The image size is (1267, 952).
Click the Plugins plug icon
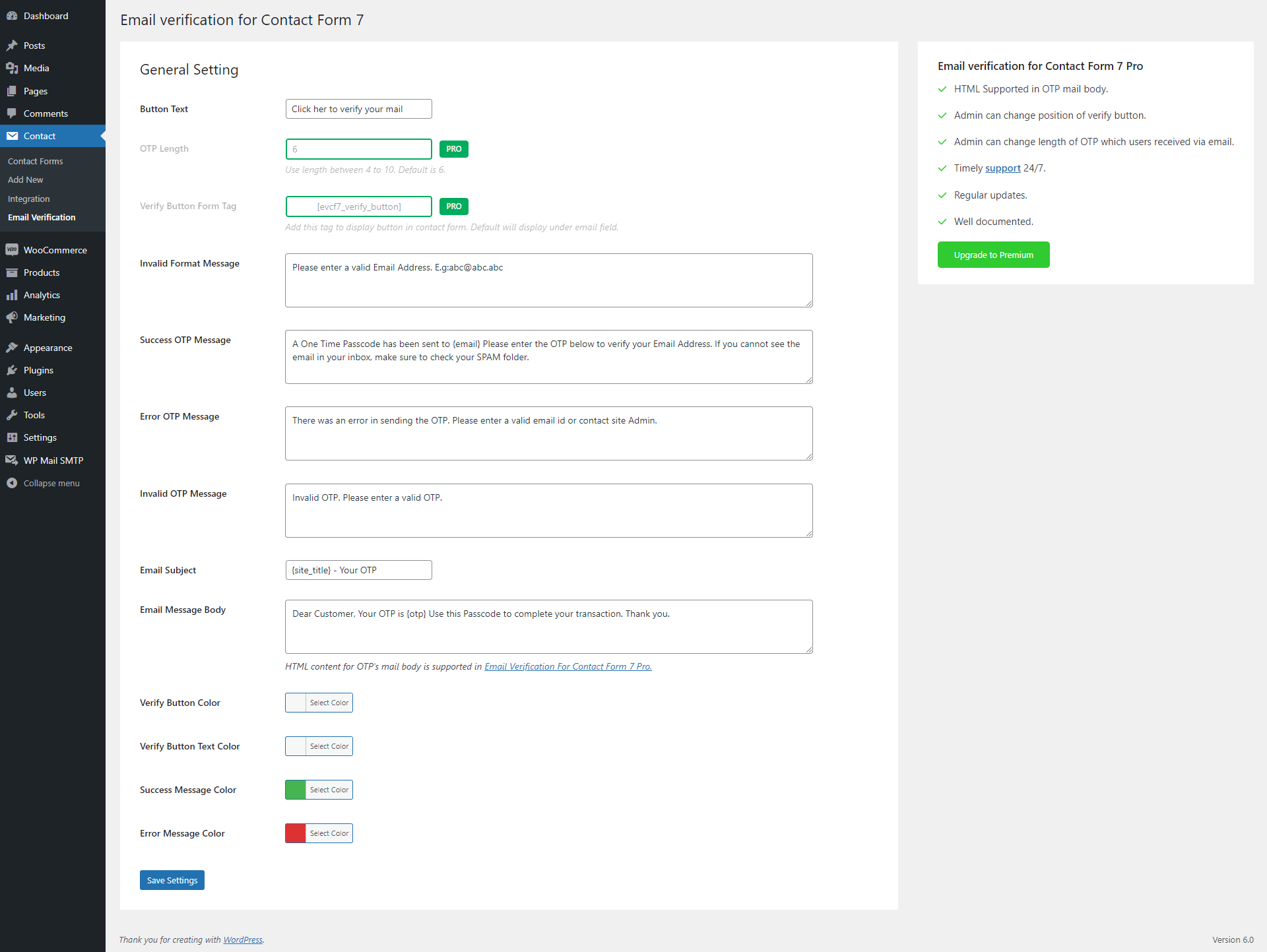click(12, 370)
